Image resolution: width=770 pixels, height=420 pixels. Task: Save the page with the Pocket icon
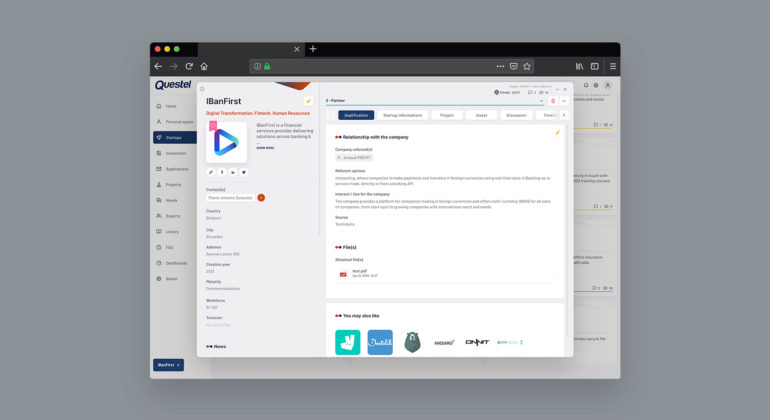point(514,66)
